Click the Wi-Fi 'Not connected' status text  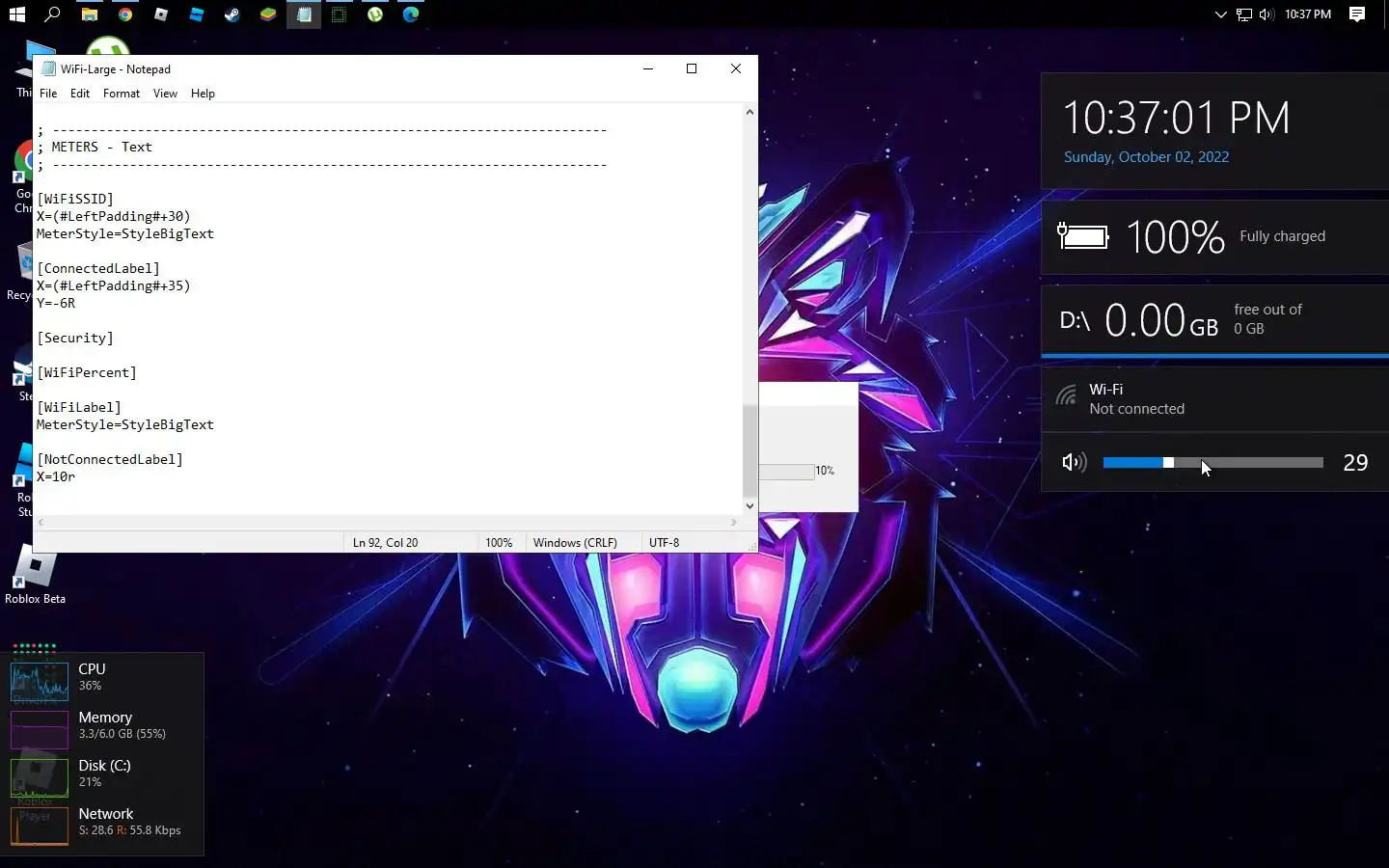tap(1137, 409)
